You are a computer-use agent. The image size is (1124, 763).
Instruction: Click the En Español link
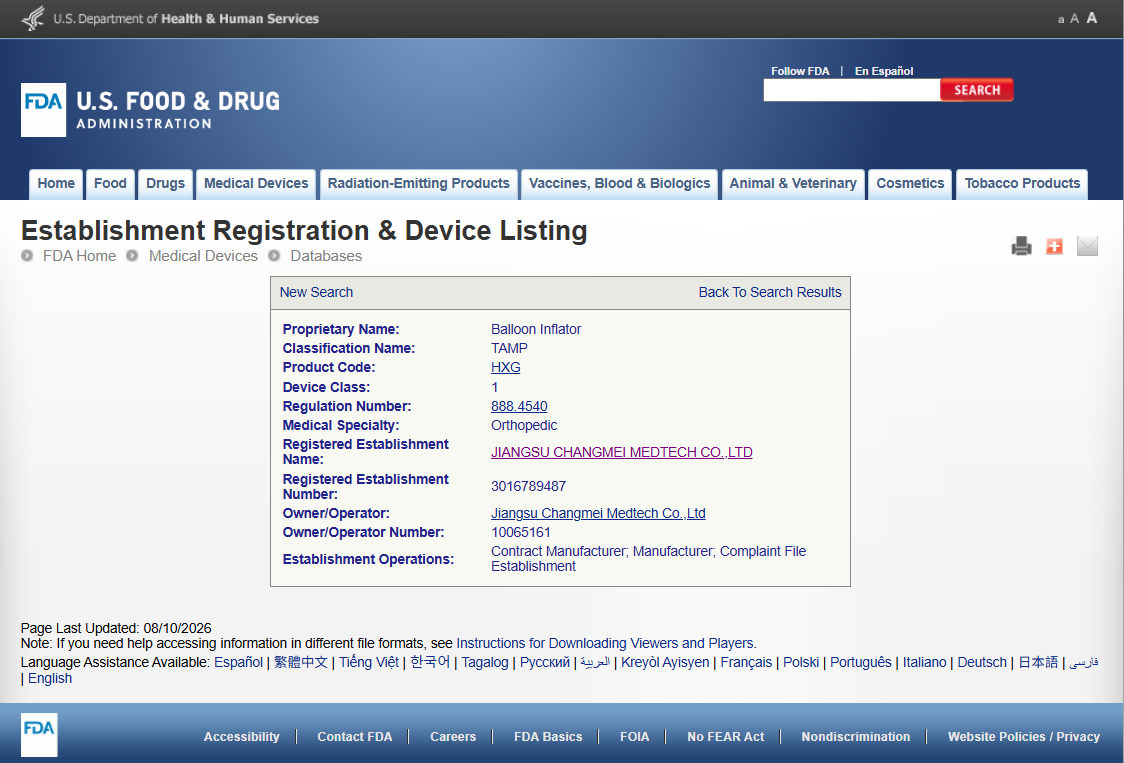point(884,71)
